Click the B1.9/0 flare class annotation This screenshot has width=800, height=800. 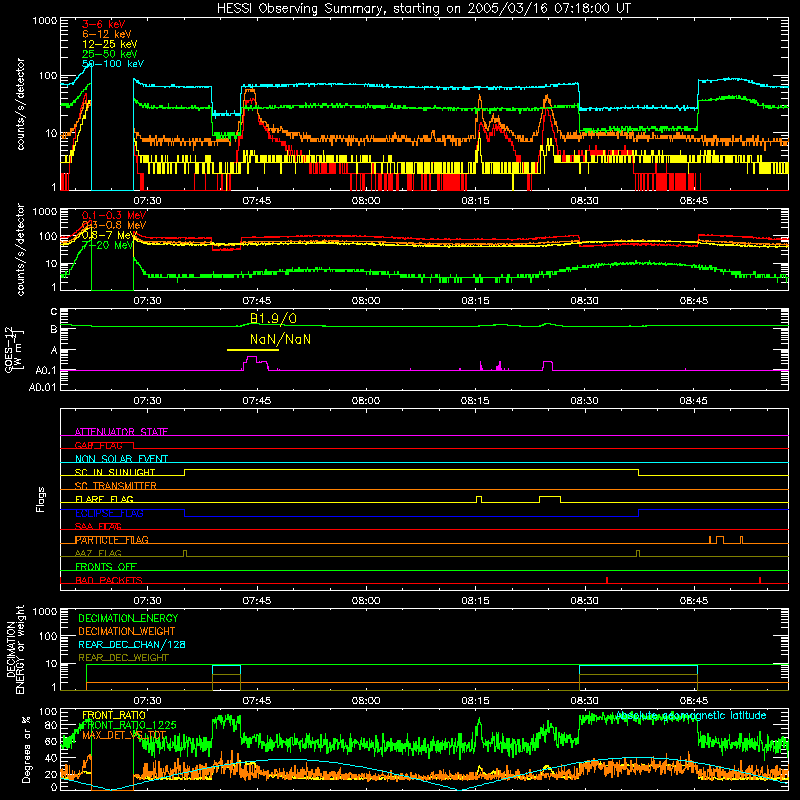[273, 319]
